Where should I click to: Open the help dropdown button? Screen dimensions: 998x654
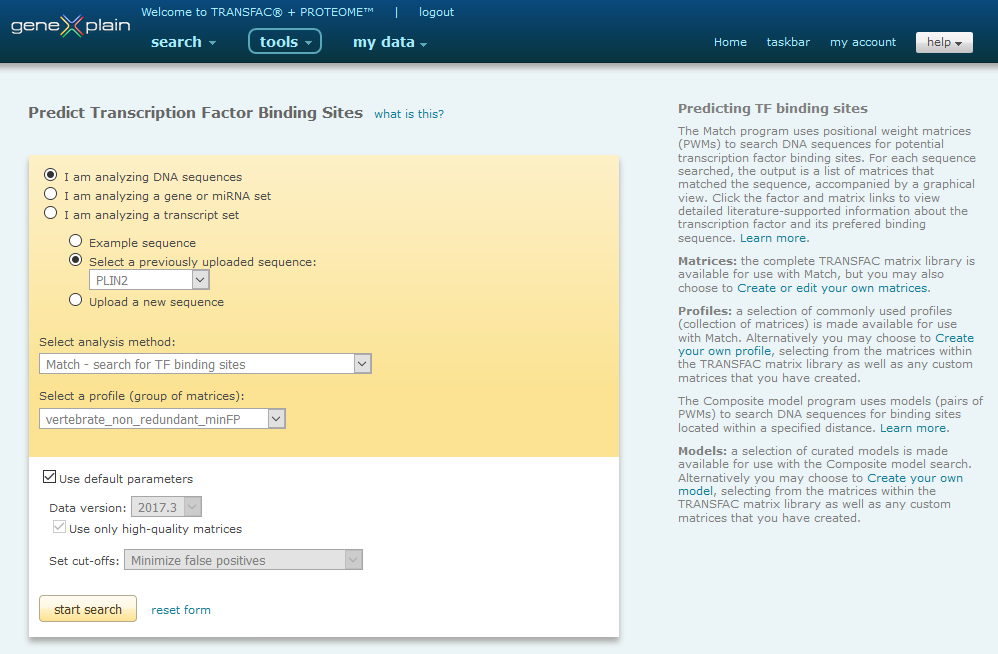coord(944,42)
